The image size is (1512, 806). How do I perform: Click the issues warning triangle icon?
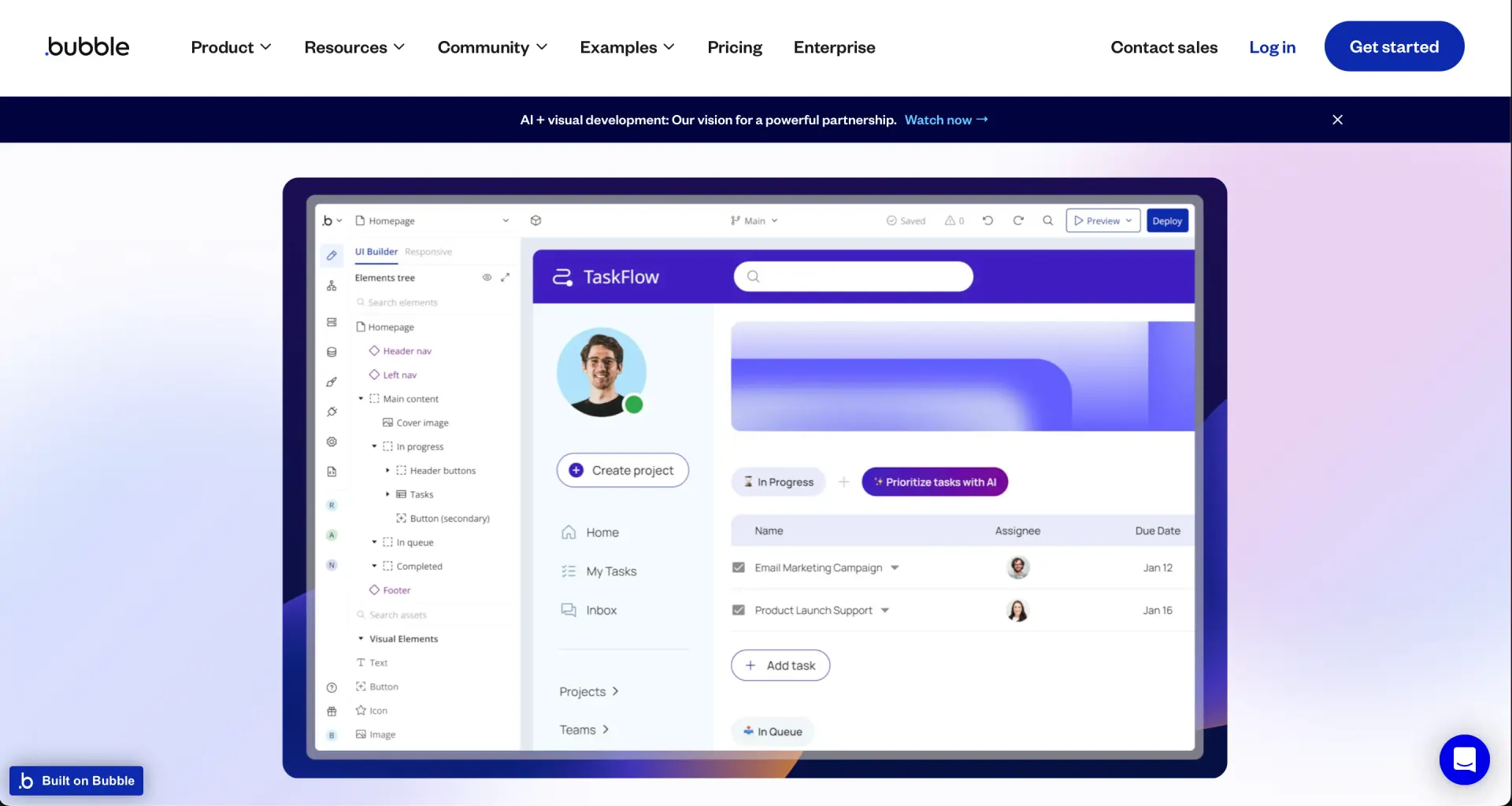(950, 220)
